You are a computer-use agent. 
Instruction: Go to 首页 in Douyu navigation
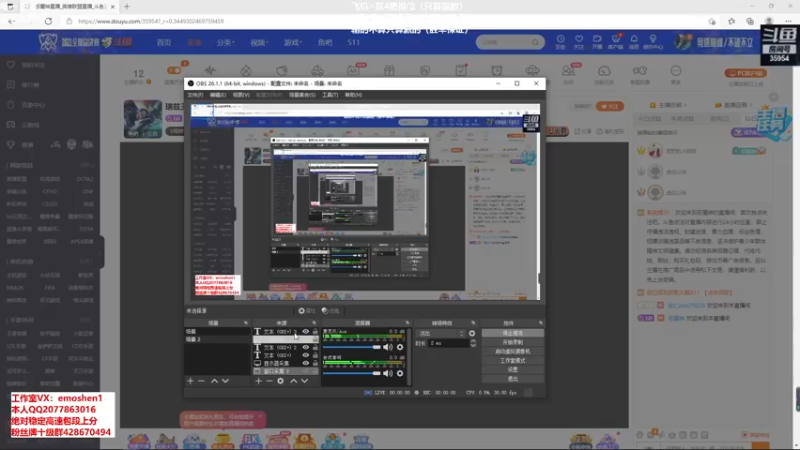(x=164, y=42)
